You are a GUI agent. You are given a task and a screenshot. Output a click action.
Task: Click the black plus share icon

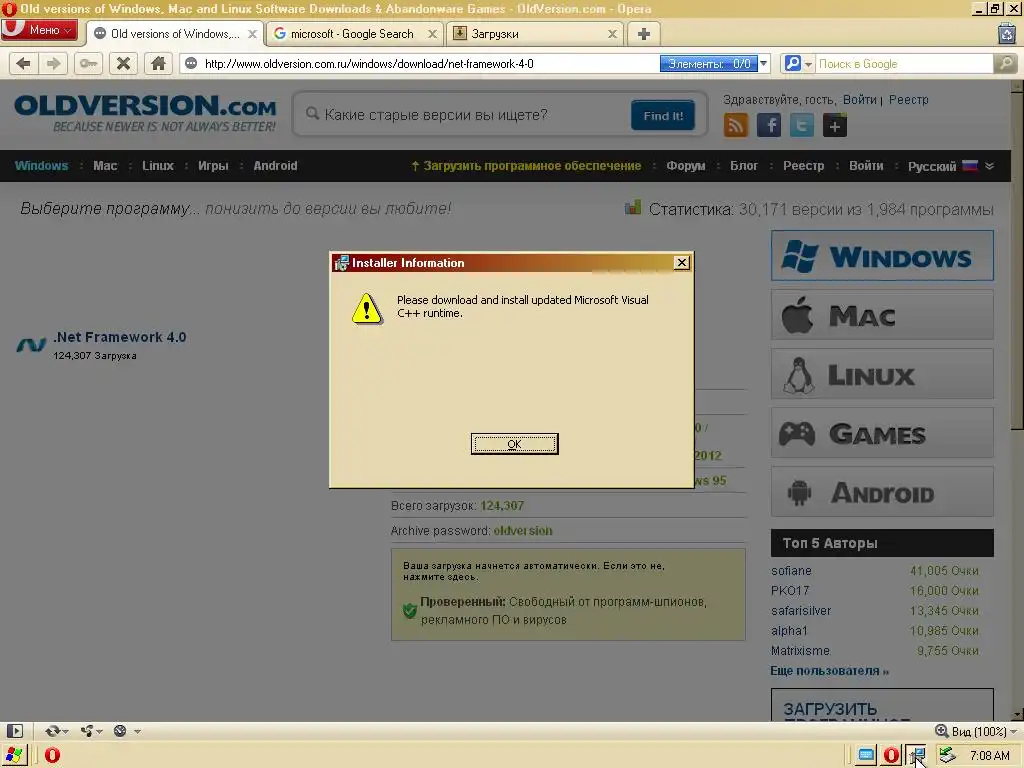click(x=835, y=125)
